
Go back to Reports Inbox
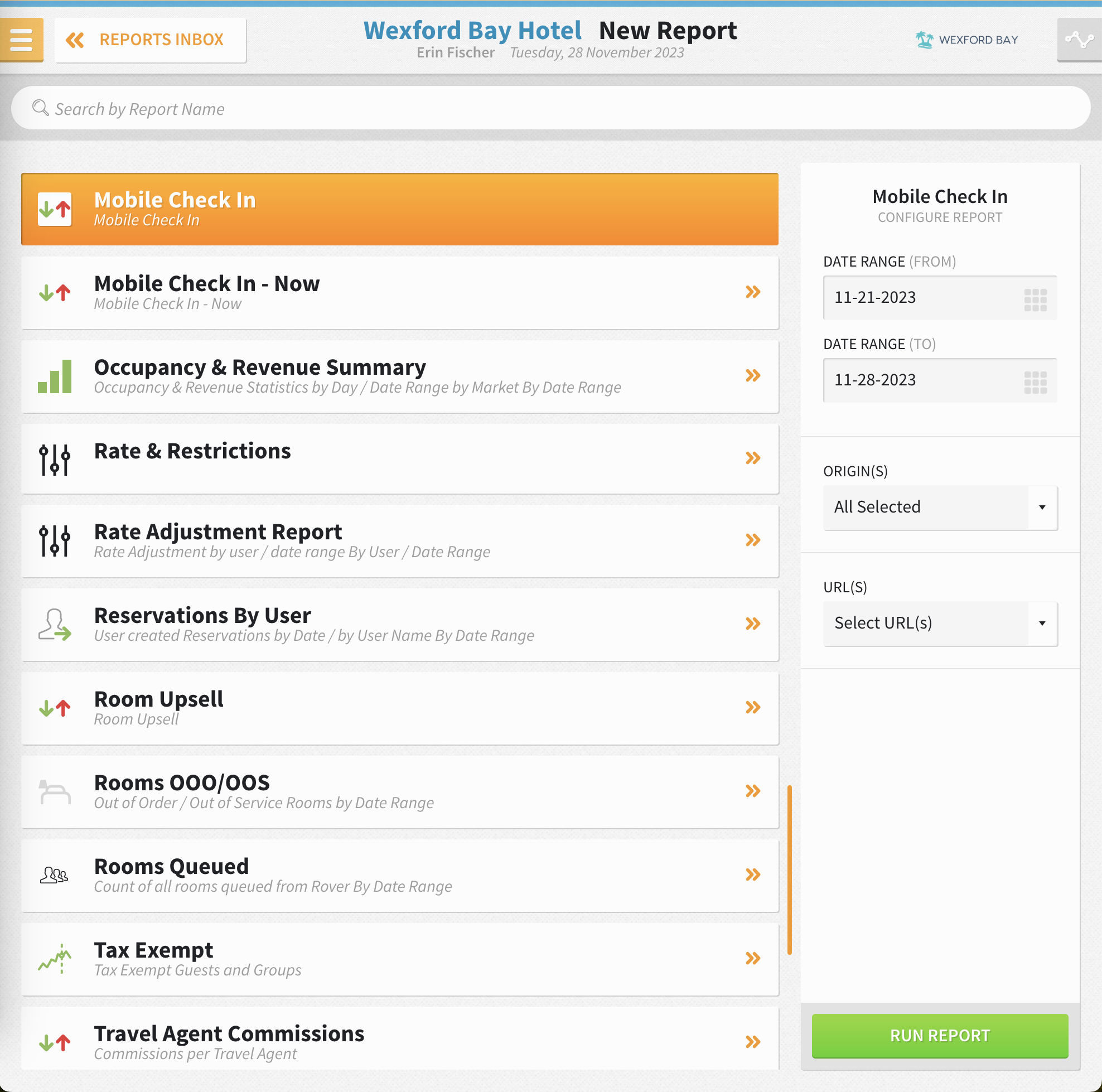click(151, 40)
